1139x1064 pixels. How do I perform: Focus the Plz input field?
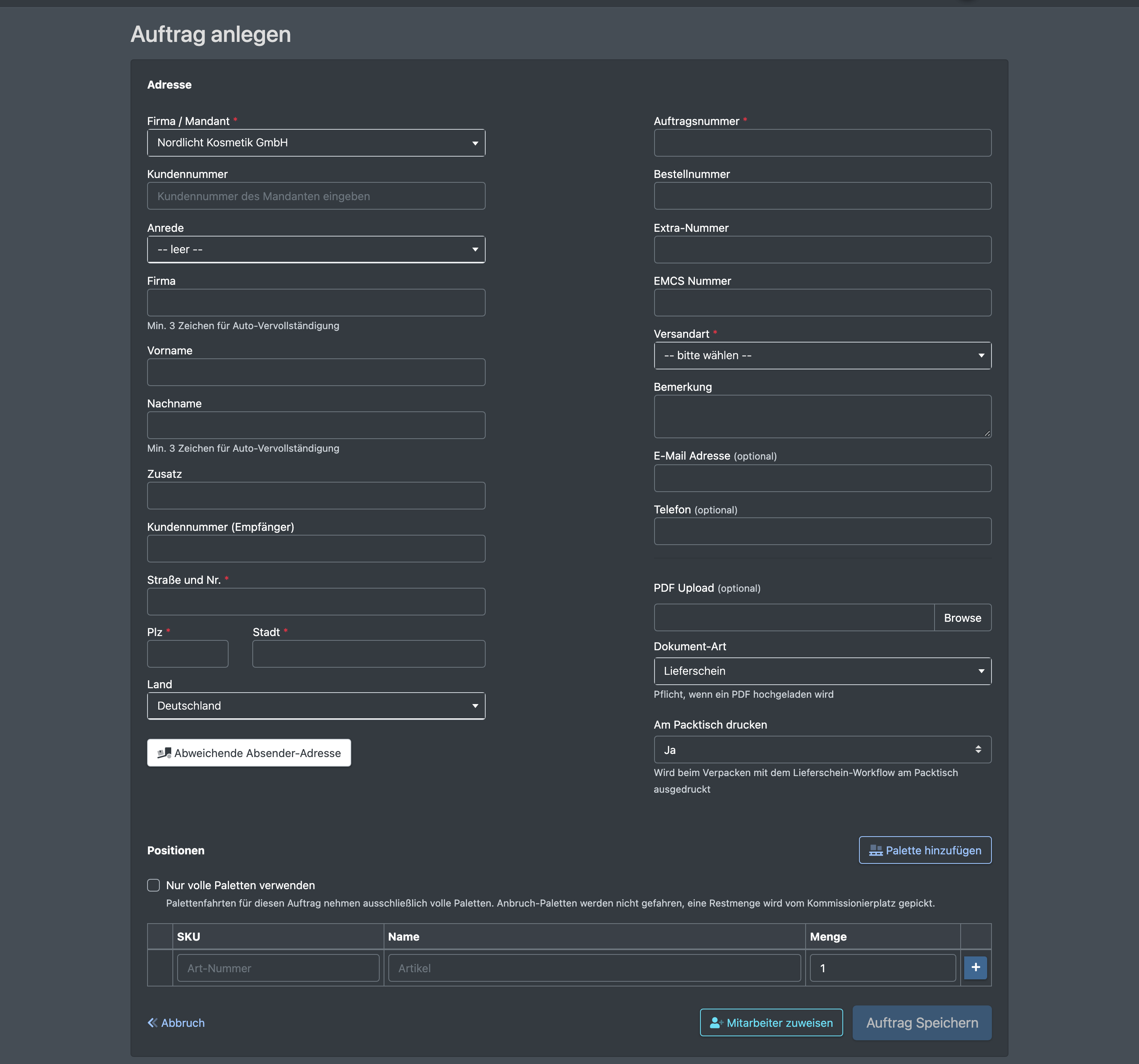click(188, 654)
